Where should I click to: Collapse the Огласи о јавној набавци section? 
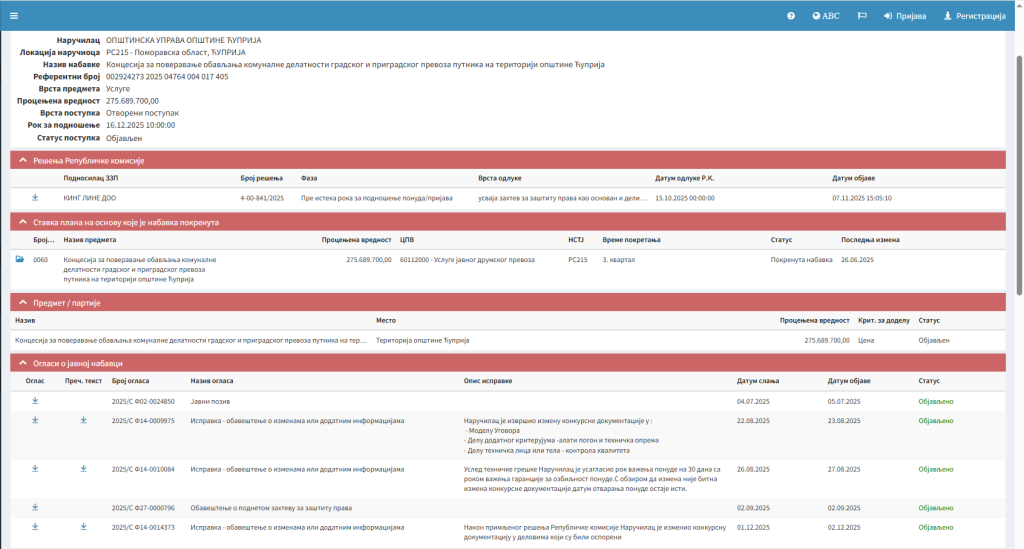[21, 363]
